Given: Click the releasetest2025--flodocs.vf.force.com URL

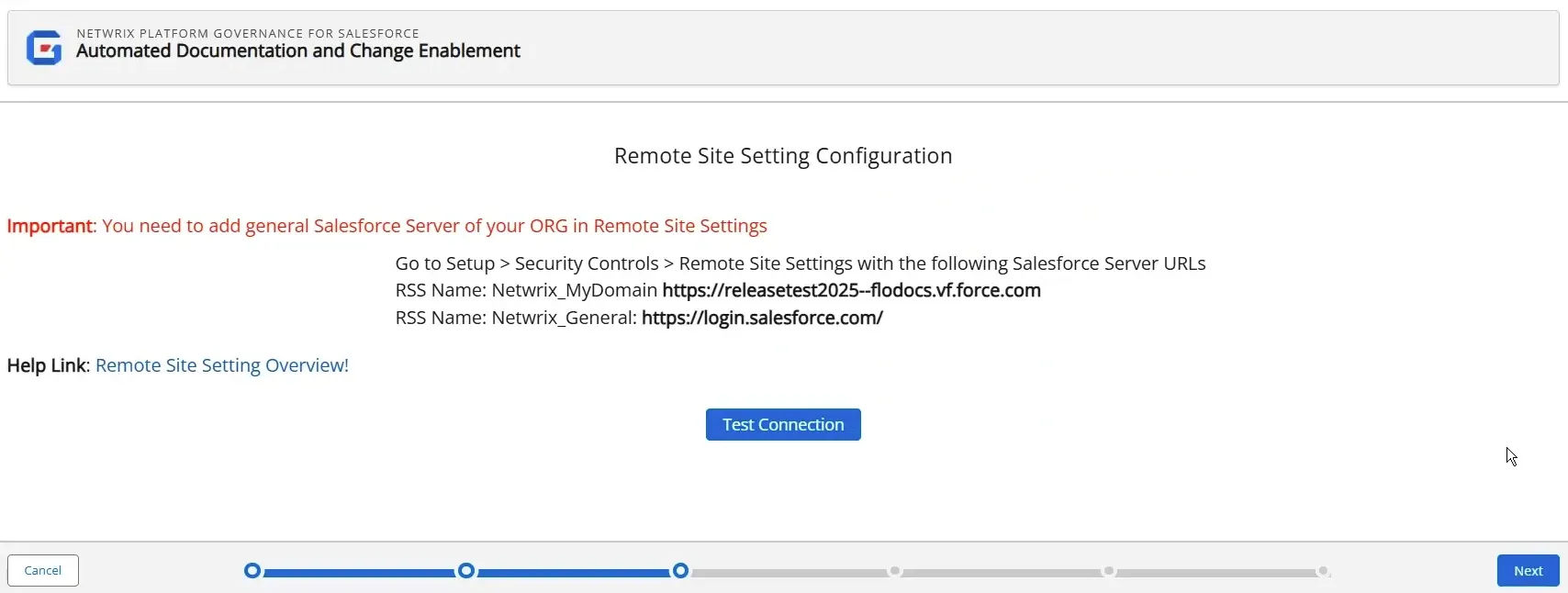Looking at the screenshot, I should [851, 290].
